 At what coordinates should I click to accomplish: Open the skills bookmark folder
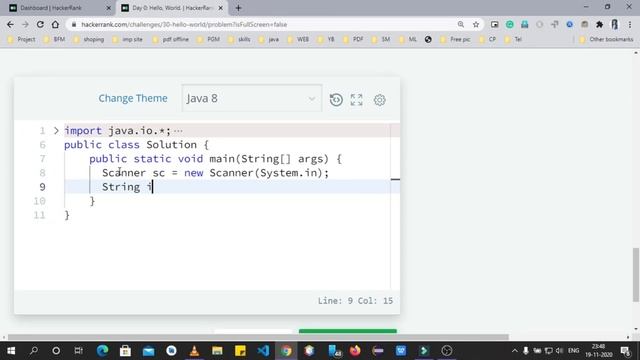click(x=239, y=39)
